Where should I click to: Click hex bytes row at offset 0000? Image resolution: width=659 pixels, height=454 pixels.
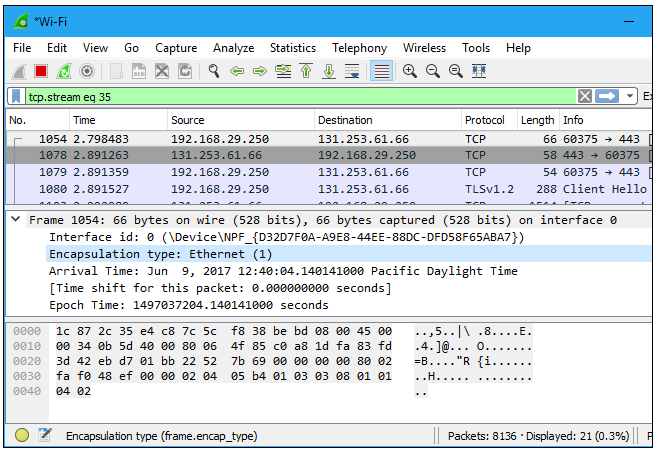(x=224, y=331)
